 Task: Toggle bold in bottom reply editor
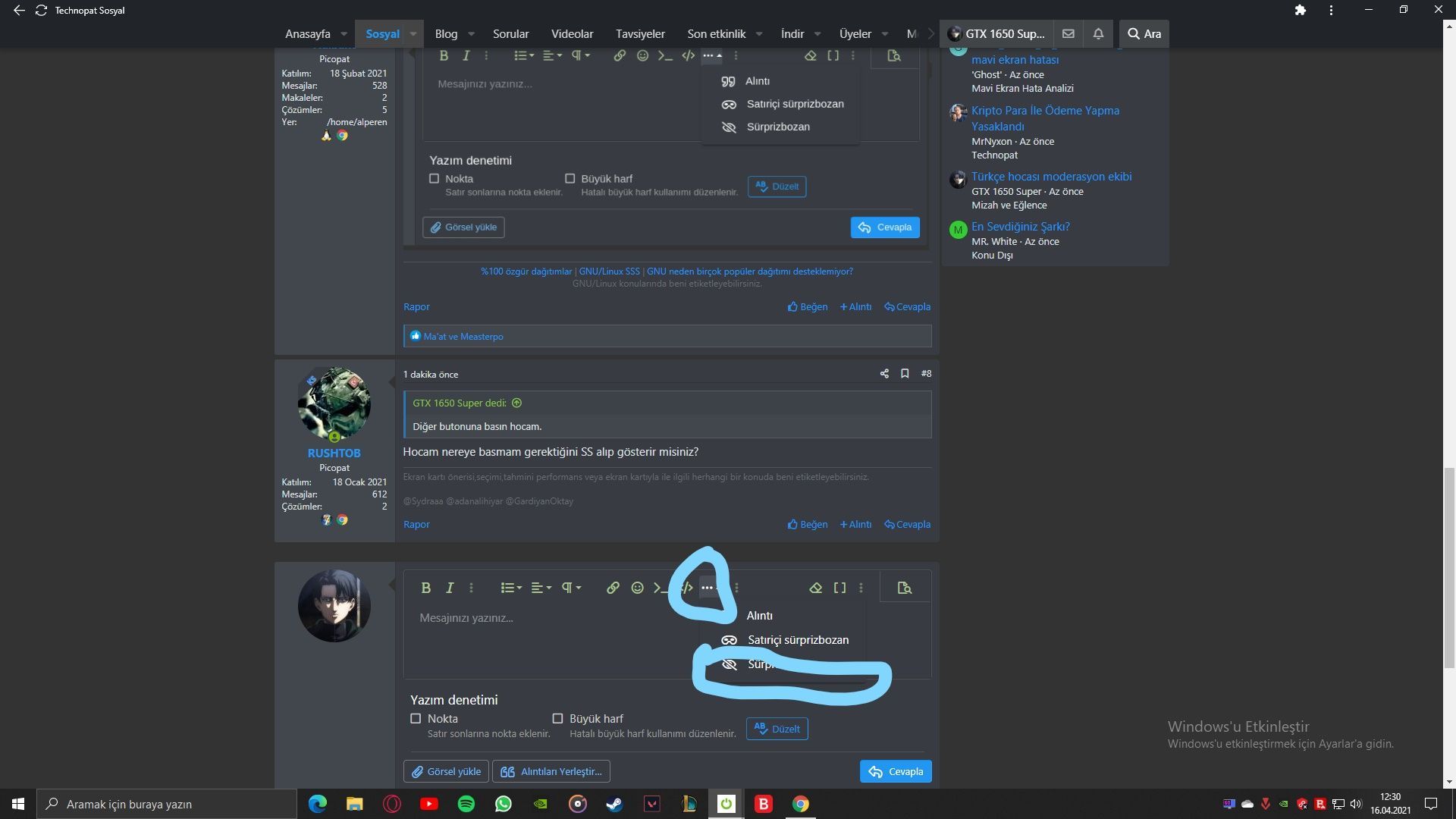(425, 588)
